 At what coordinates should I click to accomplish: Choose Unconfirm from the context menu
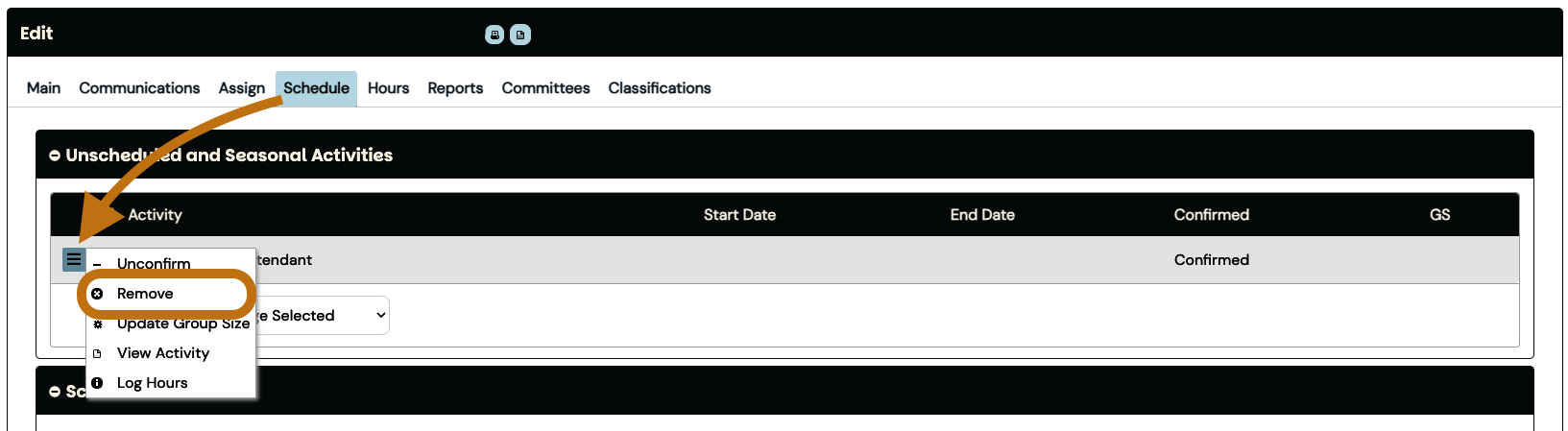click(154, 264)
